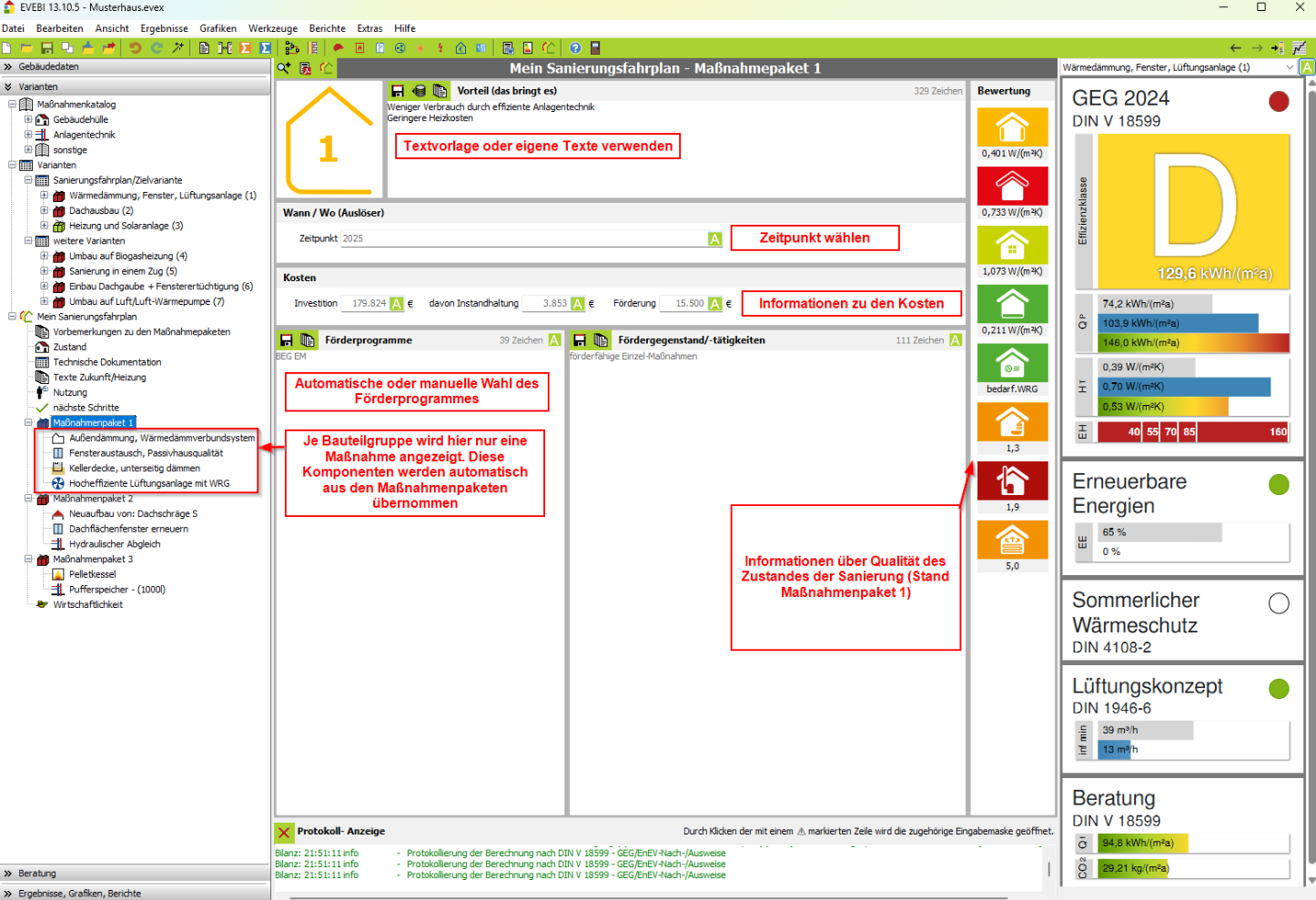Image resolution: width=1316 pixels, height=900 pixels.
Task: Open the variant dropdown 'Wärmedämmung, Fenster, Lüftungsanlage (1)'
Action: click(x=1290, y=67)
